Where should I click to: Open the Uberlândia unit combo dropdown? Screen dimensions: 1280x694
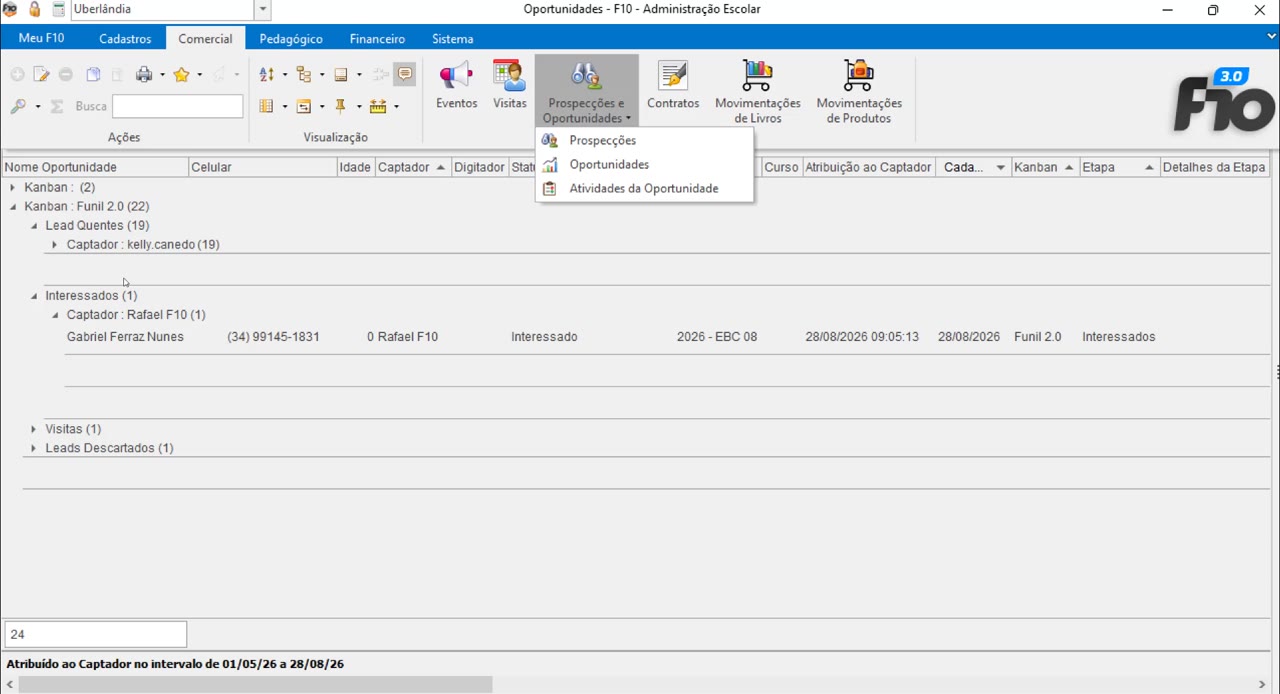263,10
